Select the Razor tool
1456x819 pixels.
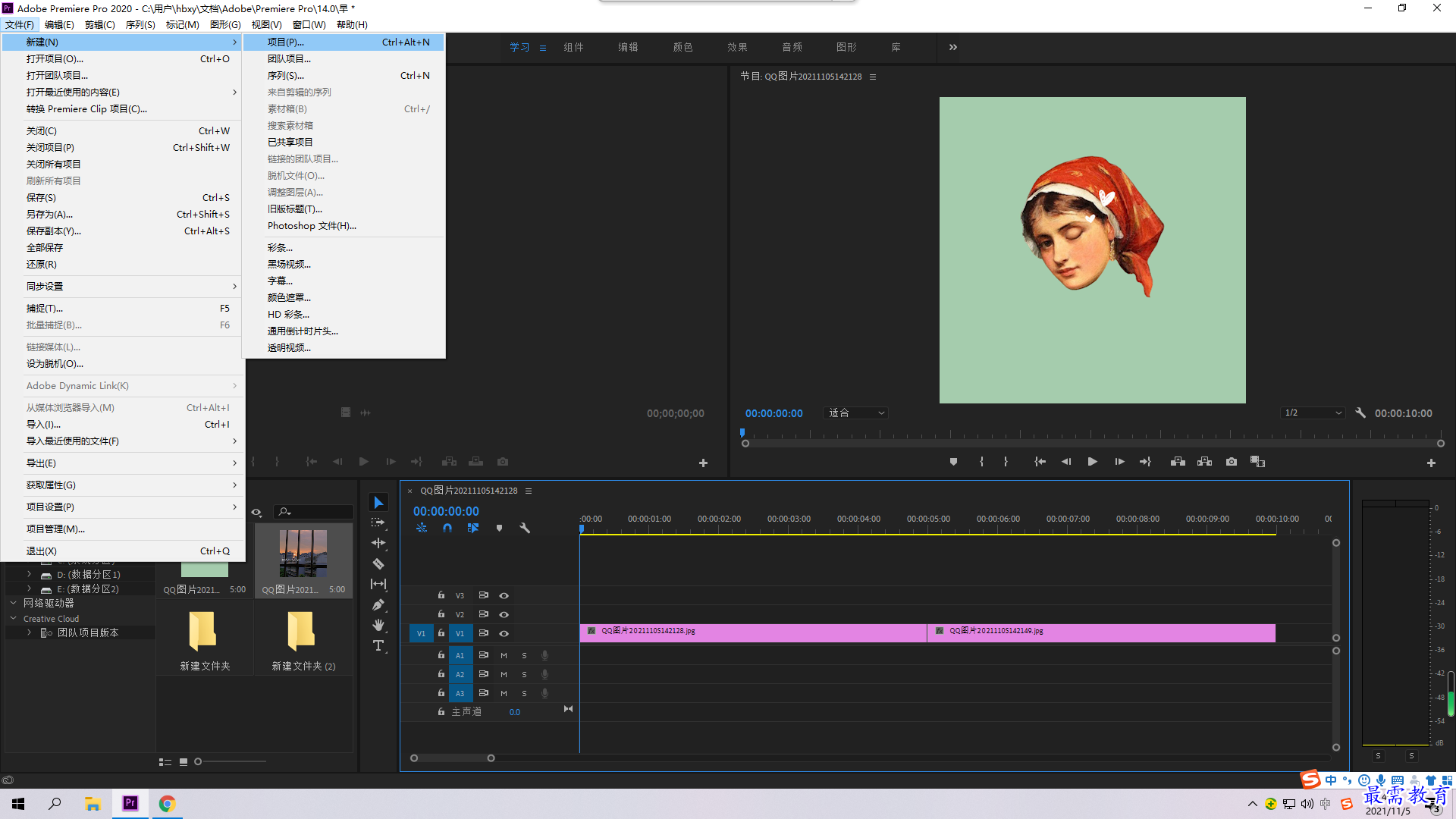click(378, 563)
